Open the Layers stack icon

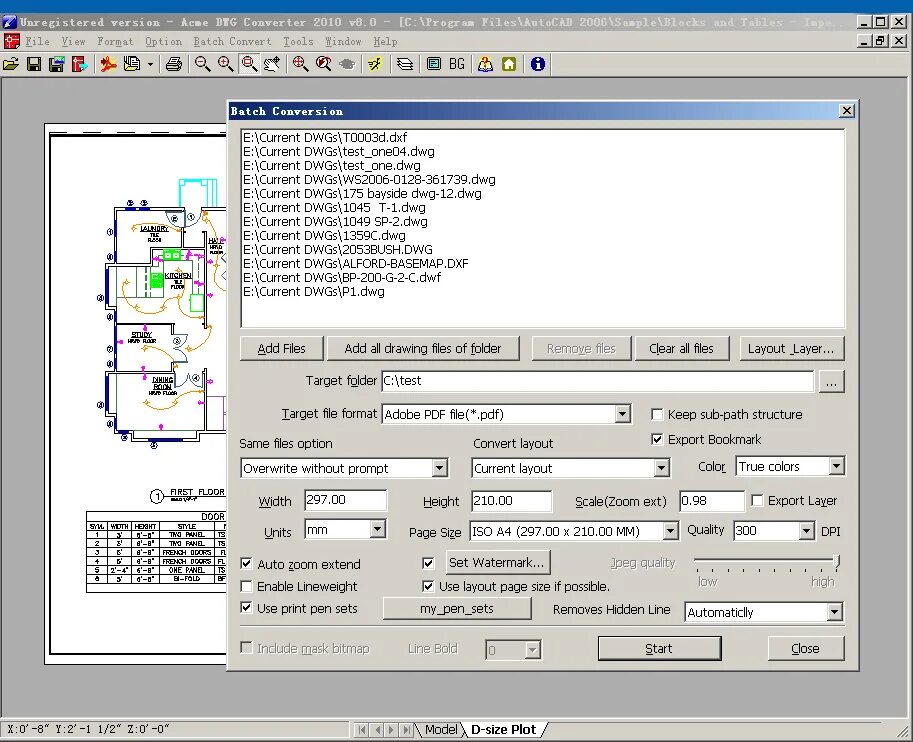tap(405, 64)
